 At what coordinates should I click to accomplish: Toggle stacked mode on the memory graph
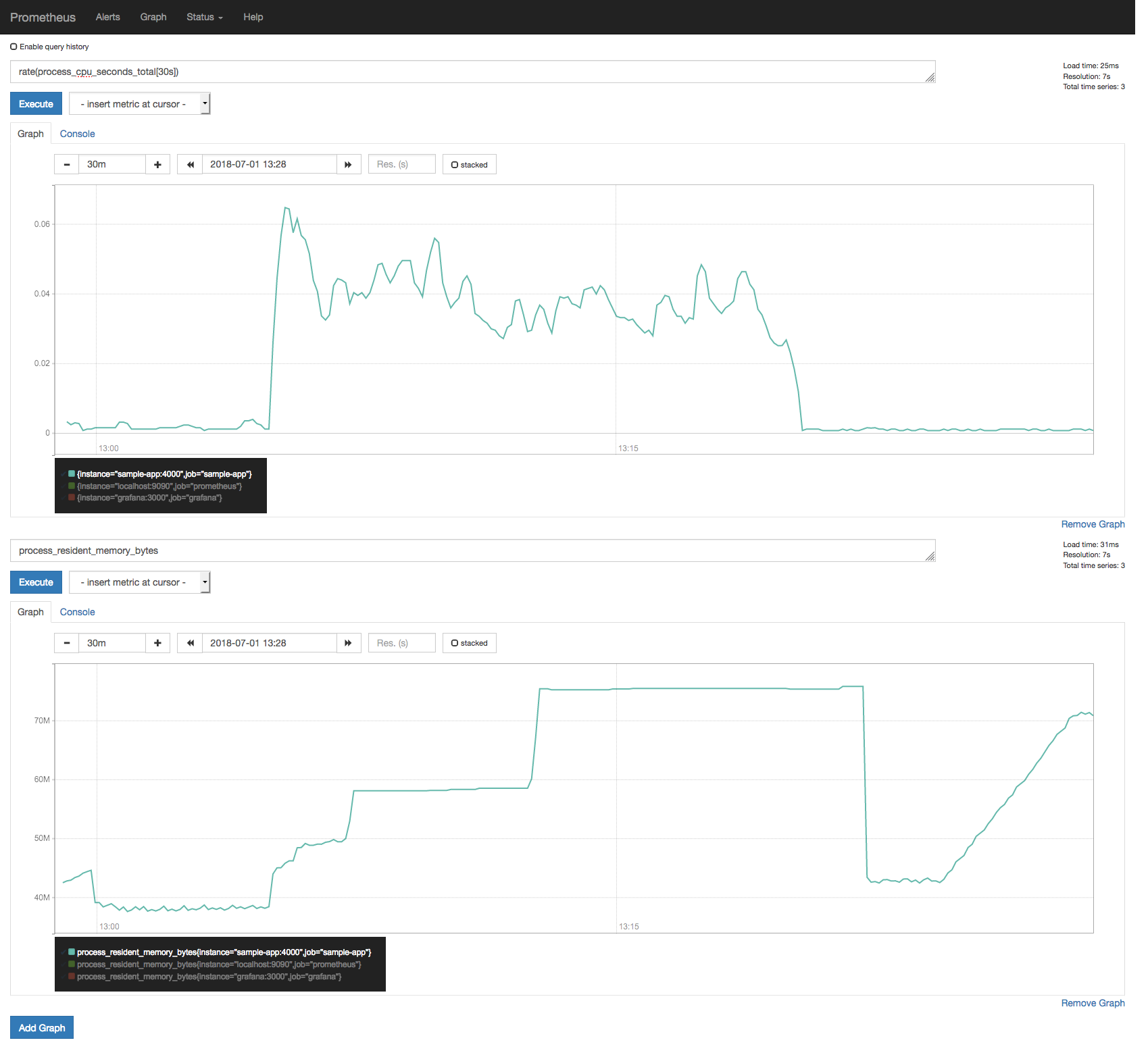tap(469, 642)
